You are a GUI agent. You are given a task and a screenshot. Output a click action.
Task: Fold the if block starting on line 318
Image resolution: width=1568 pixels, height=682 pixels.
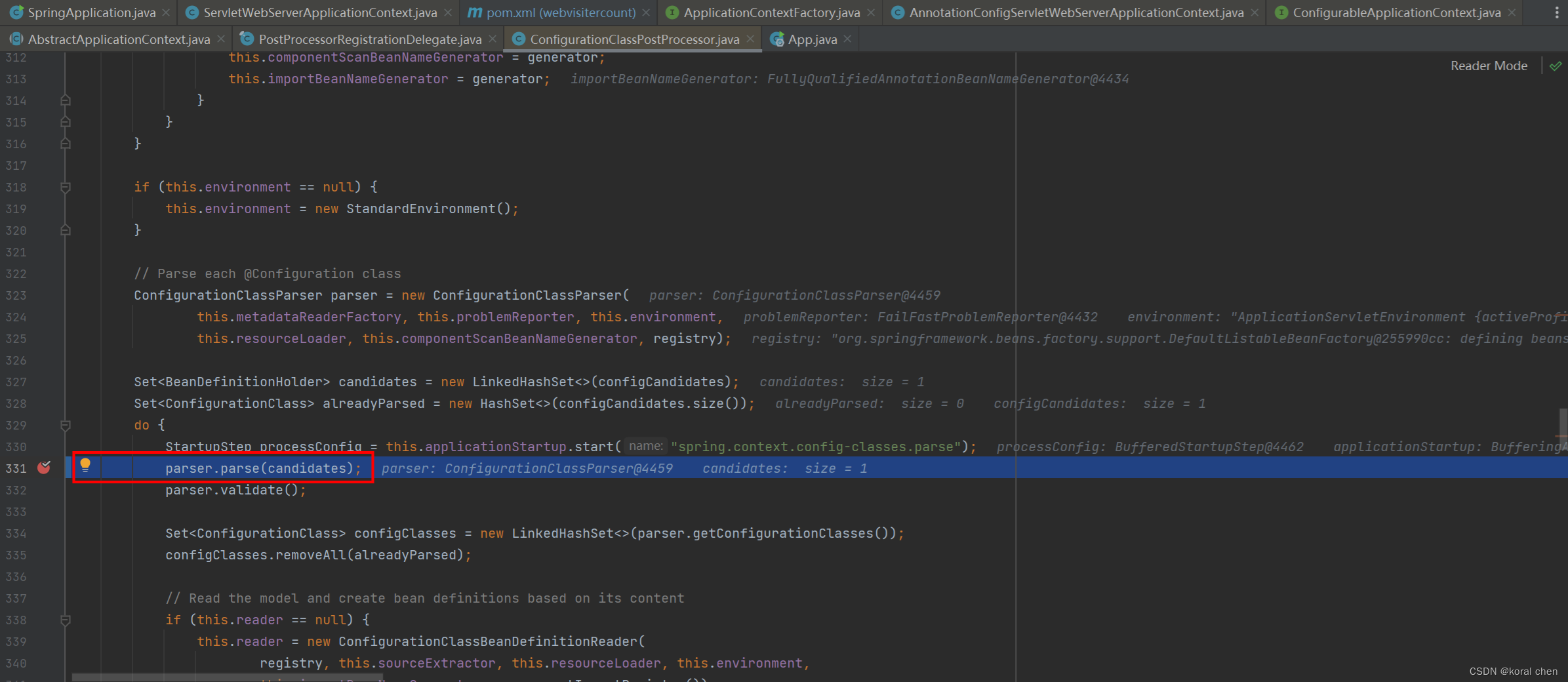pyautogui.click(x=66, y=188)
